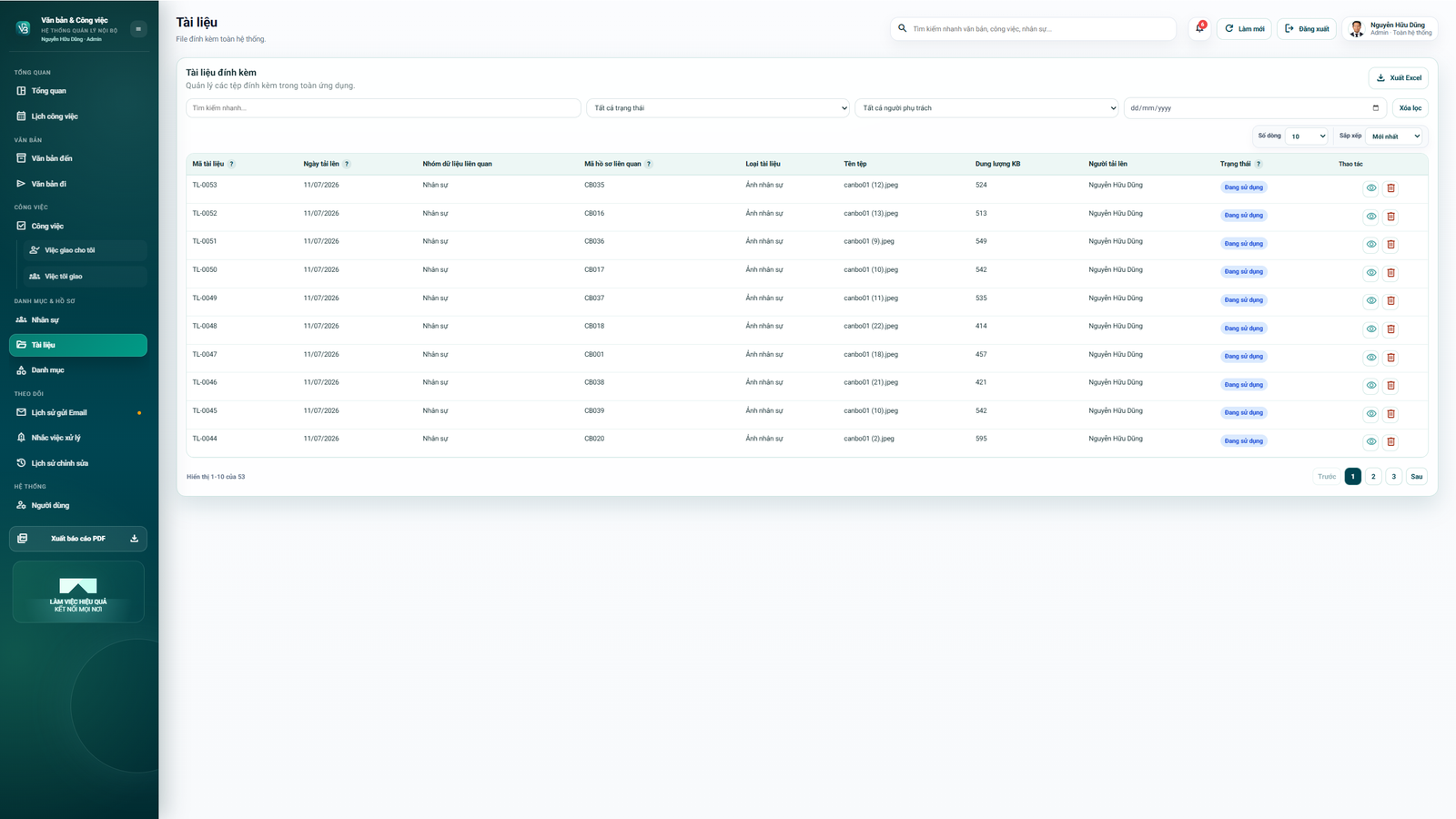Click the Làm mới button
Image resolution: width=1456 pixels, height=819 pixels.
coord(1244,29)
